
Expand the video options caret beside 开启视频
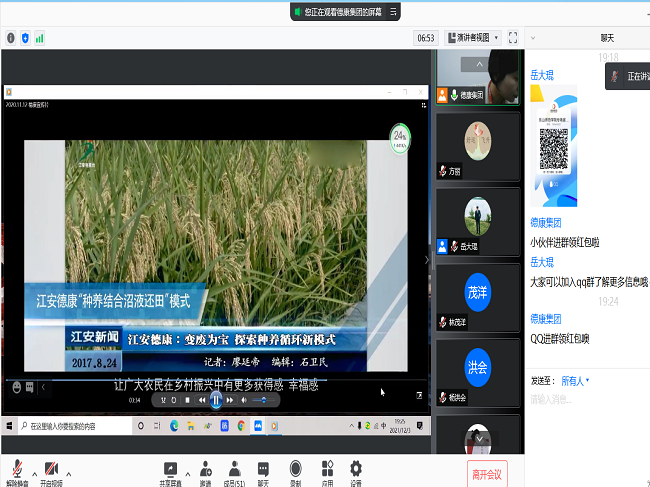coord(69,474)
